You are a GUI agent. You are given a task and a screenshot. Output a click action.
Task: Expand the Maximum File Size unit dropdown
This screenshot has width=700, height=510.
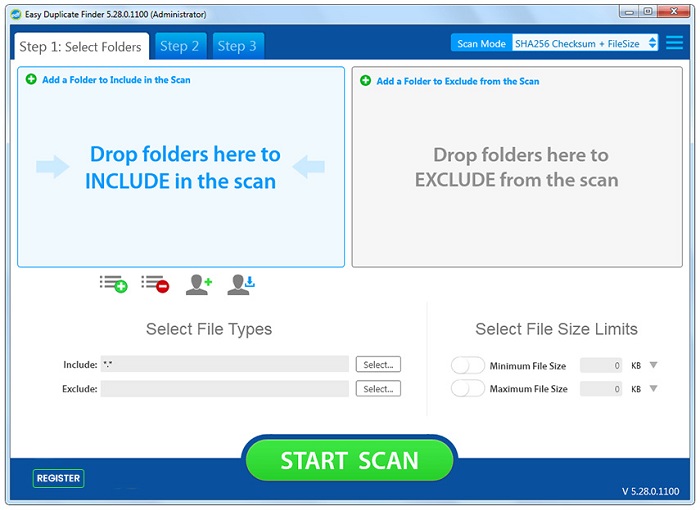(653, 389)
